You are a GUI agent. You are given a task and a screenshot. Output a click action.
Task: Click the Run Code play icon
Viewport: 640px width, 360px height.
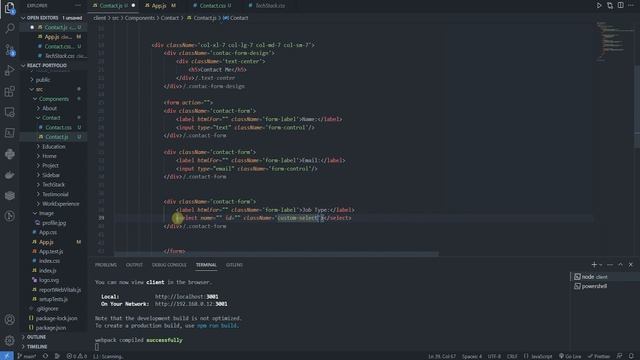[x=599, y=6]
